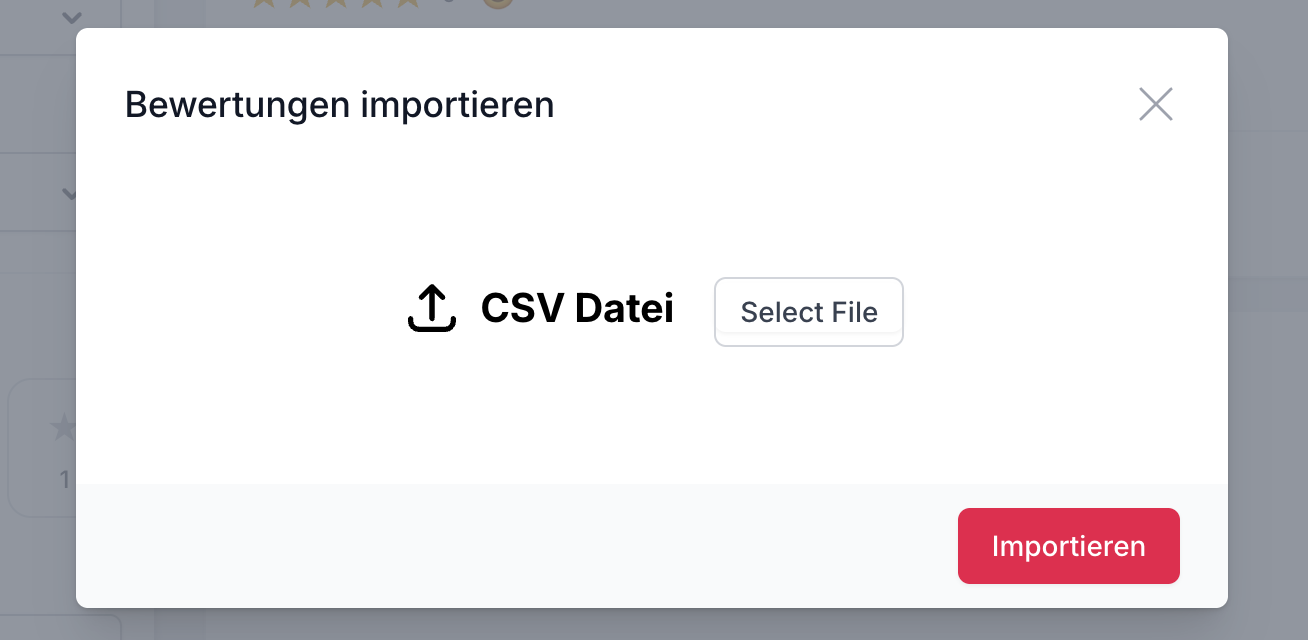The height and width of the screenshot is (640, 1308).
Task: Click the Bewertungen importieren dialog title
Action: [x=339, y=104]
